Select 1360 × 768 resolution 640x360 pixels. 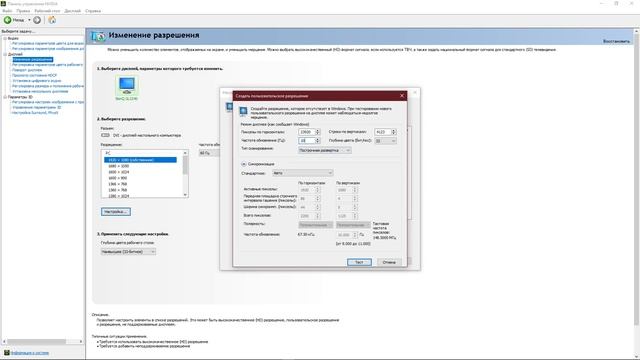pyautogui.click(x=118, y=190)
